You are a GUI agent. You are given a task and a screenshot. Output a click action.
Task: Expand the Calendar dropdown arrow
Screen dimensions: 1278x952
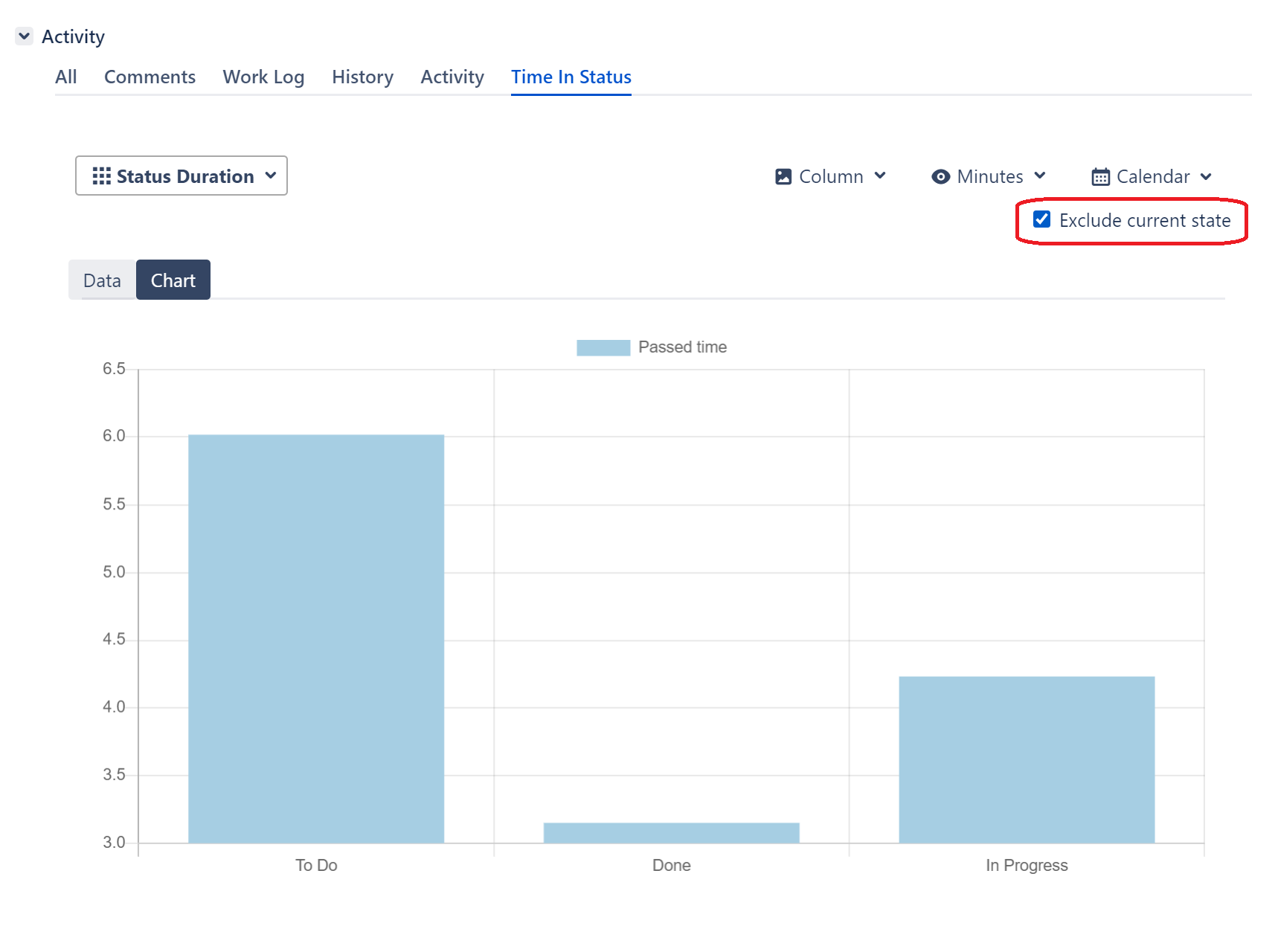[x=1206, y=177]
